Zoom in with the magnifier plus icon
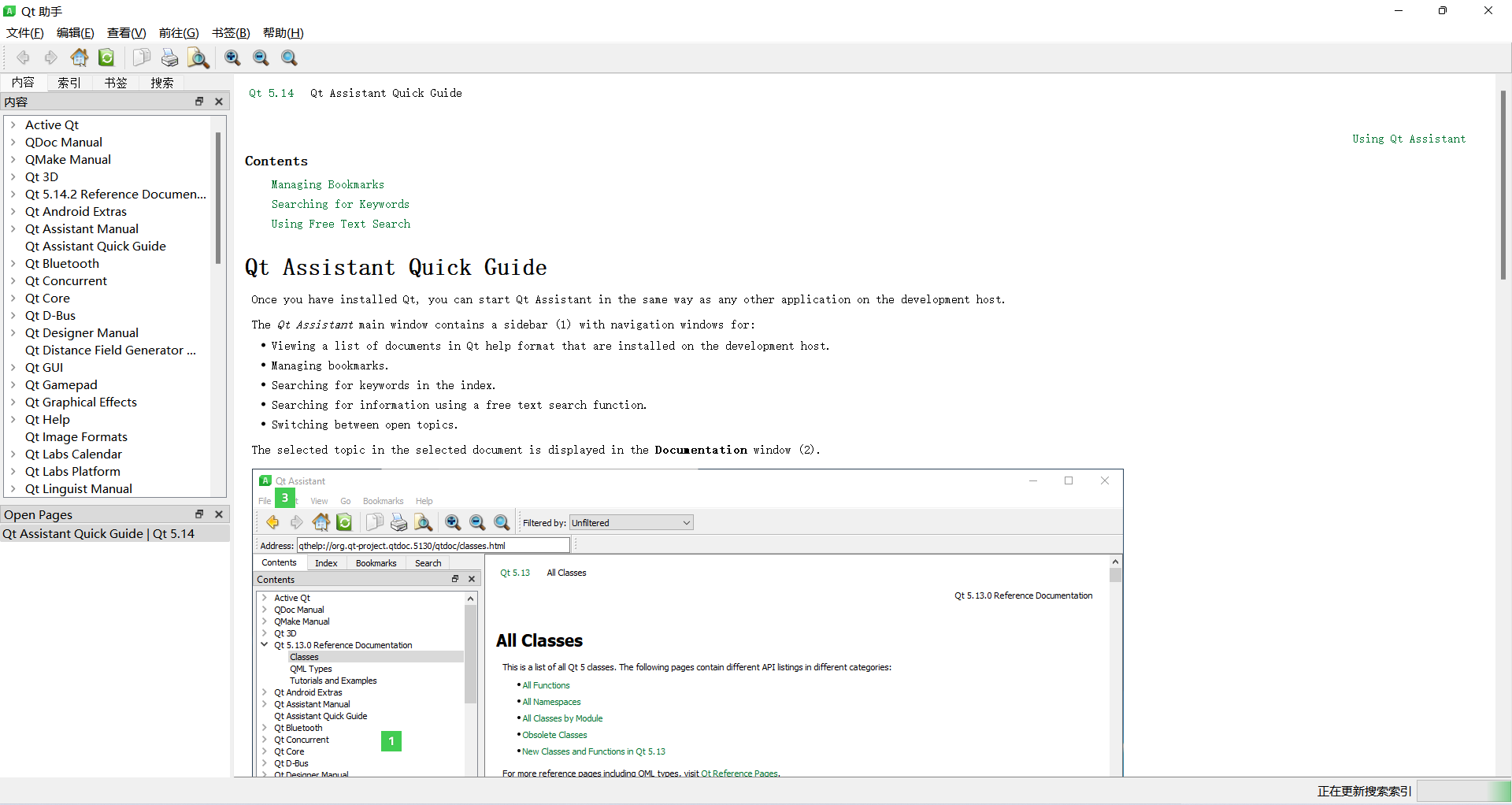Image resolution: width=1512 pixels, height=805 pixels. coord(232,57)
